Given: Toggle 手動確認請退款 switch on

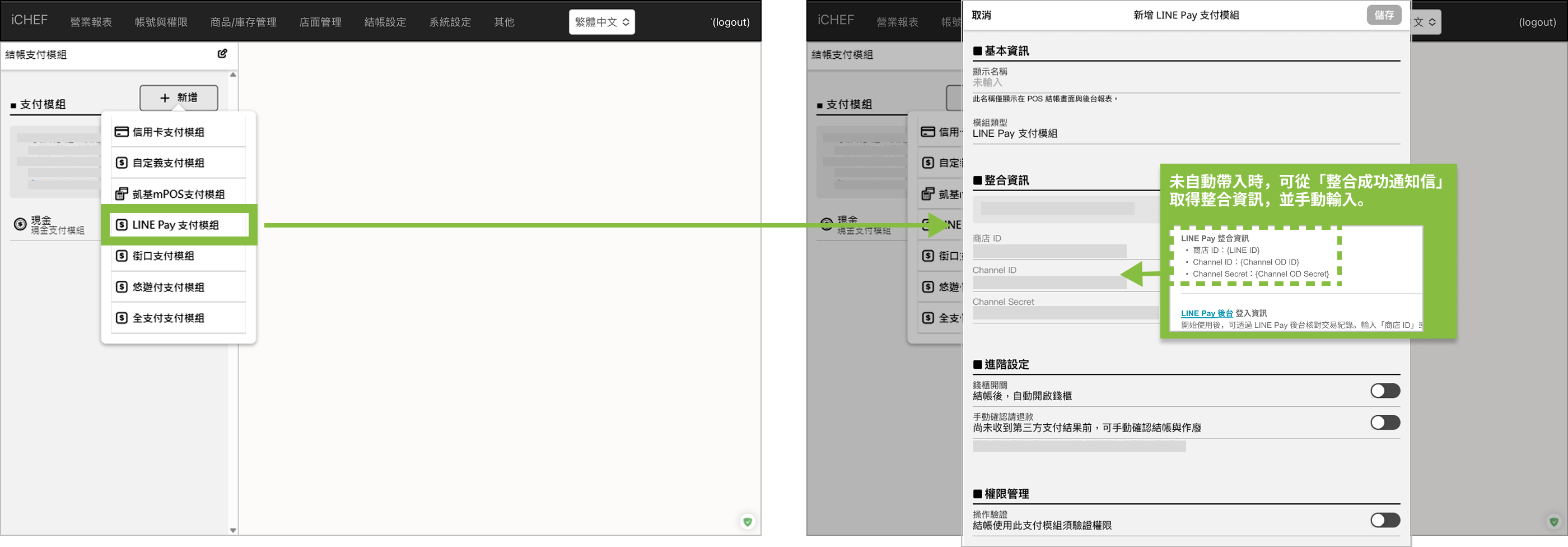Looking at the screenshot, I should pyautogui.click(x=1384, y=422).
